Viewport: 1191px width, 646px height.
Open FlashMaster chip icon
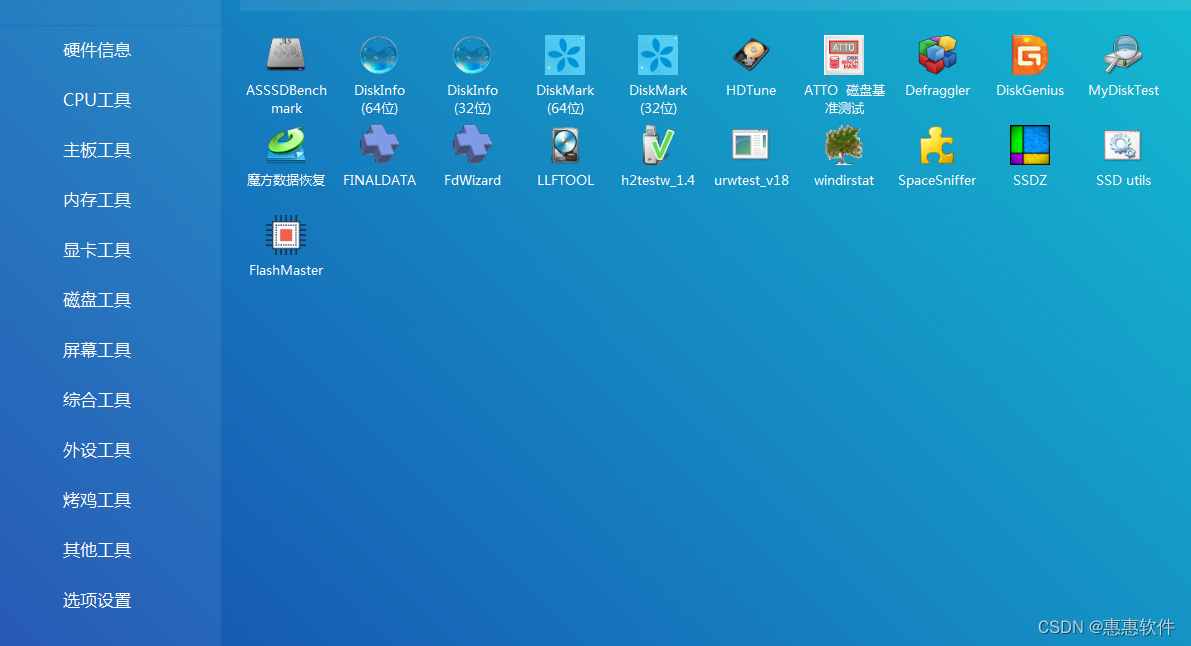coord(286,235)
